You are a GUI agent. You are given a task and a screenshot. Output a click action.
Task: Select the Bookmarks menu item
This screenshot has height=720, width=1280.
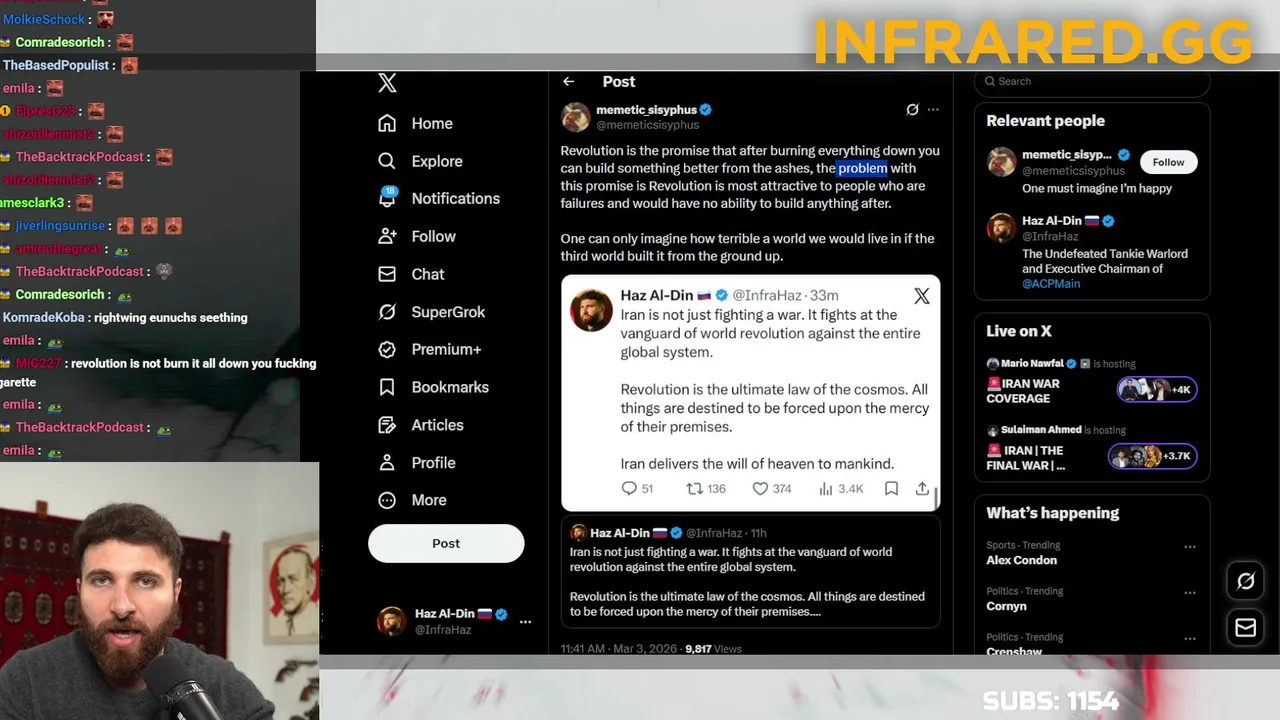[450, 387]
